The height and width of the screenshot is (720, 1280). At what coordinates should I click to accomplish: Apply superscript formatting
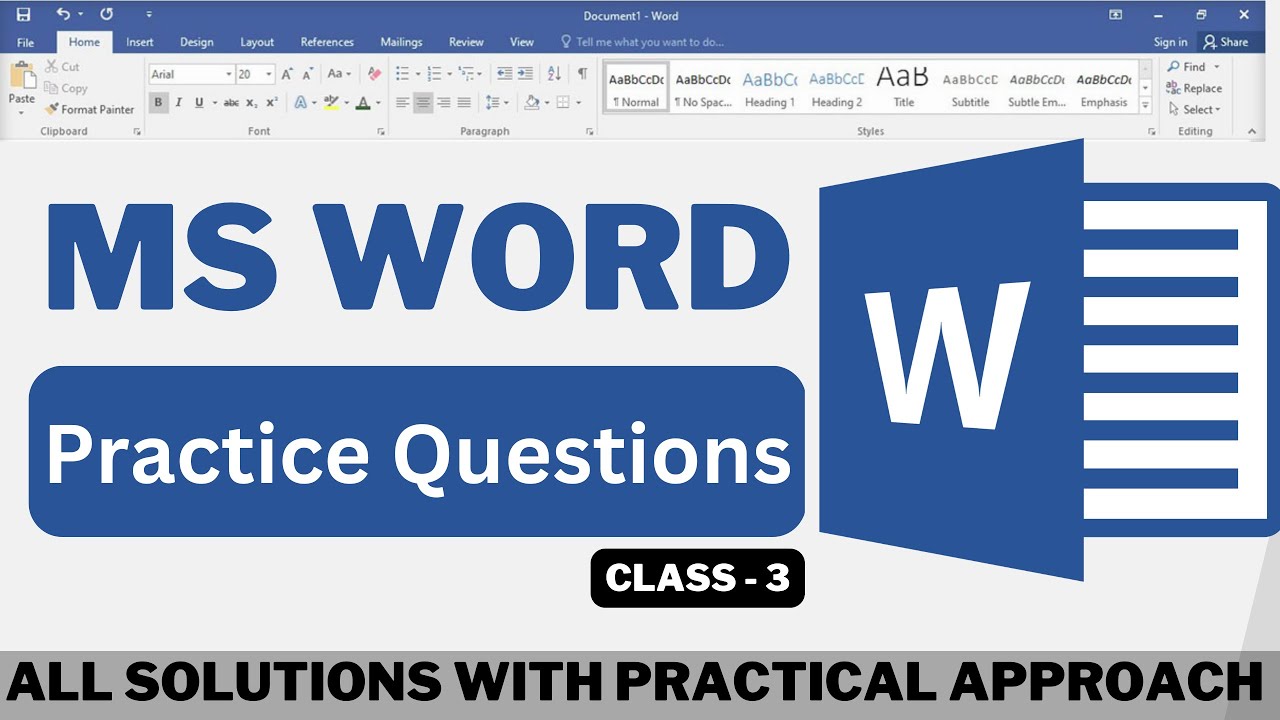pos(272,102)
